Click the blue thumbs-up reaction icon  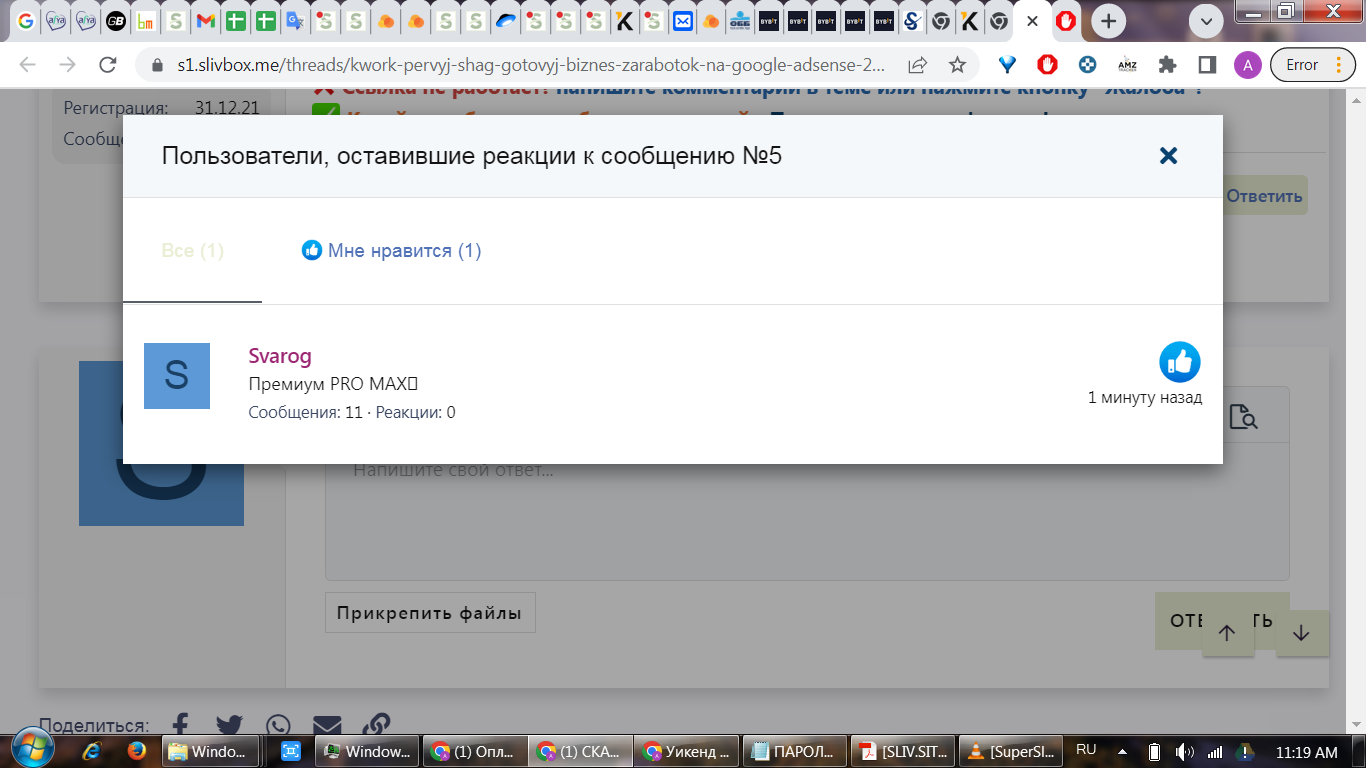pyautogui.click(x=1179, y=362)
